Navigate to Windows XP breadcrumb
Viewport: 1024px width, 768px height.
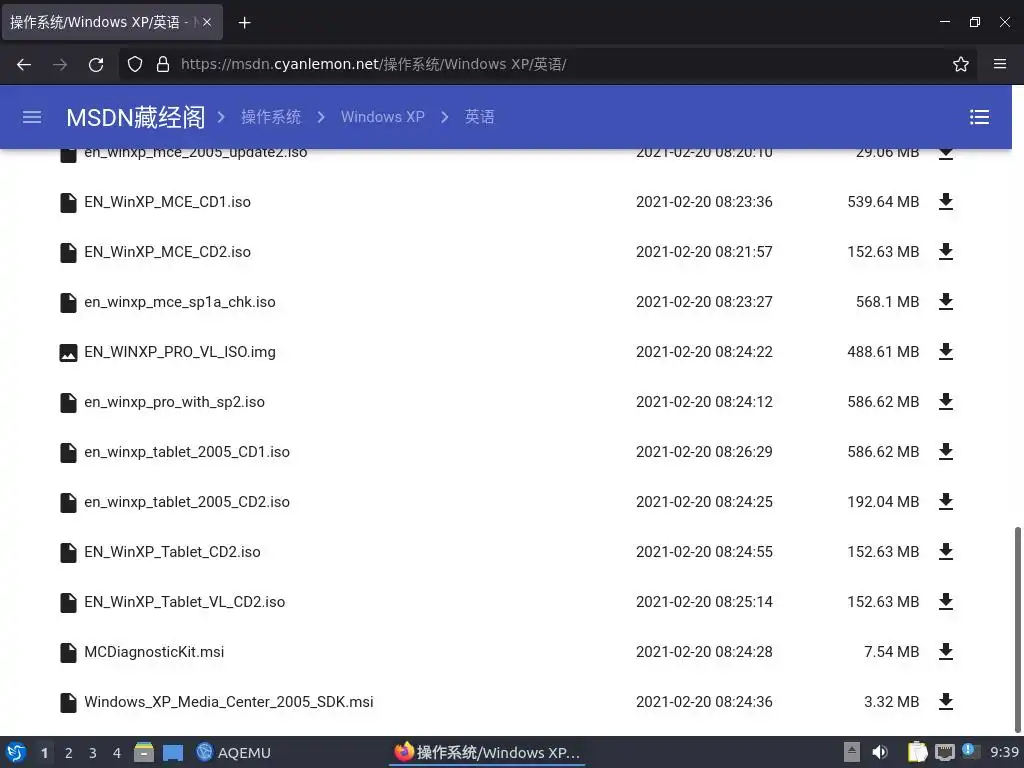click(383, 117)
